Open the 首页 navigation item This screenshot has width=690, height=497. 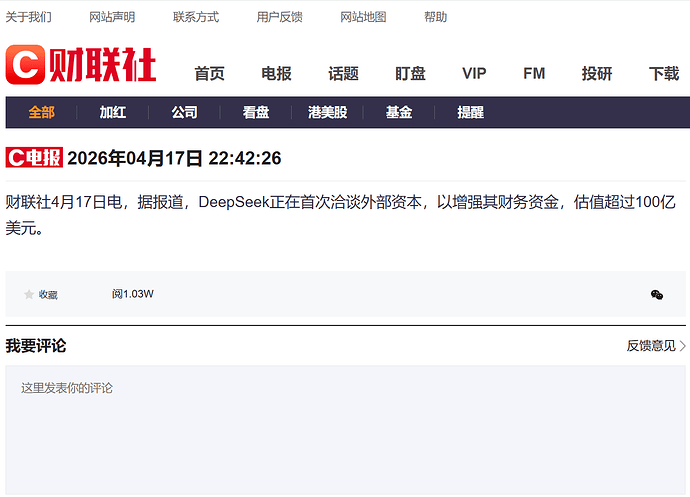pyautogui.click(x=209, y=74)
